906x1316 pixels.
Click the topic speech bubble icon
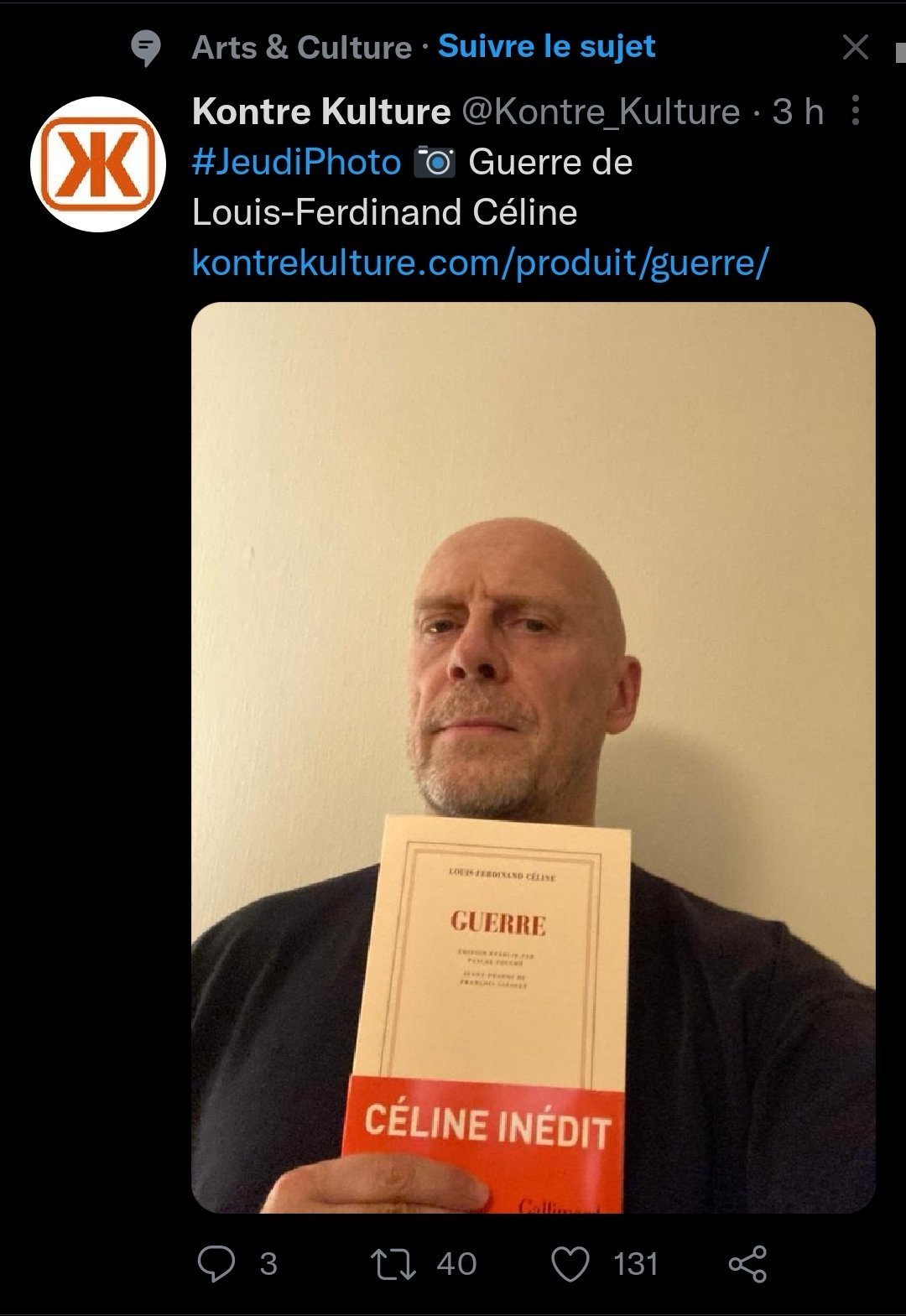click(x=147, y=48)
